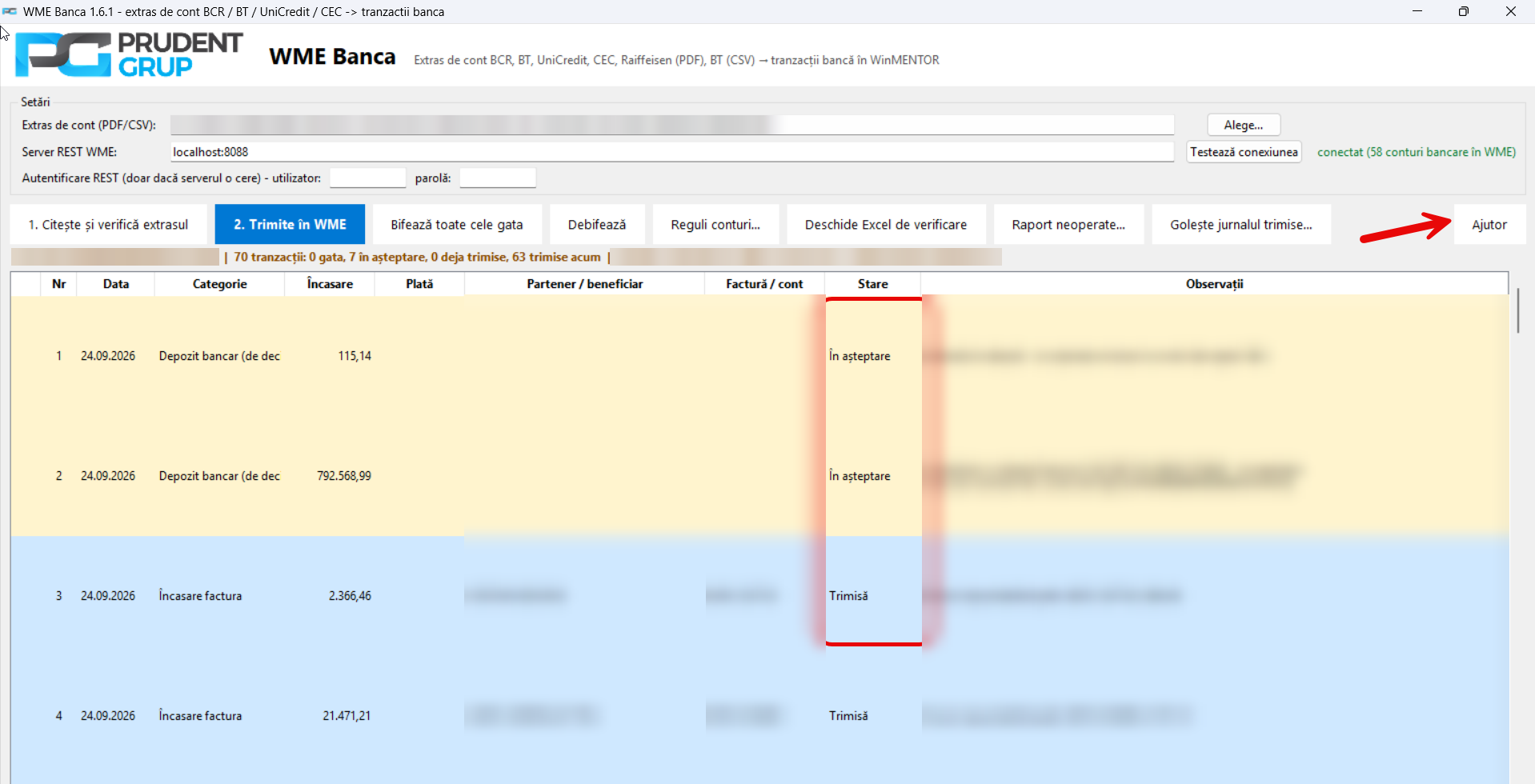Click 'Bifează toate cele gata'
The height and width of the screenshot is (784, 1535).
[457, 225]
